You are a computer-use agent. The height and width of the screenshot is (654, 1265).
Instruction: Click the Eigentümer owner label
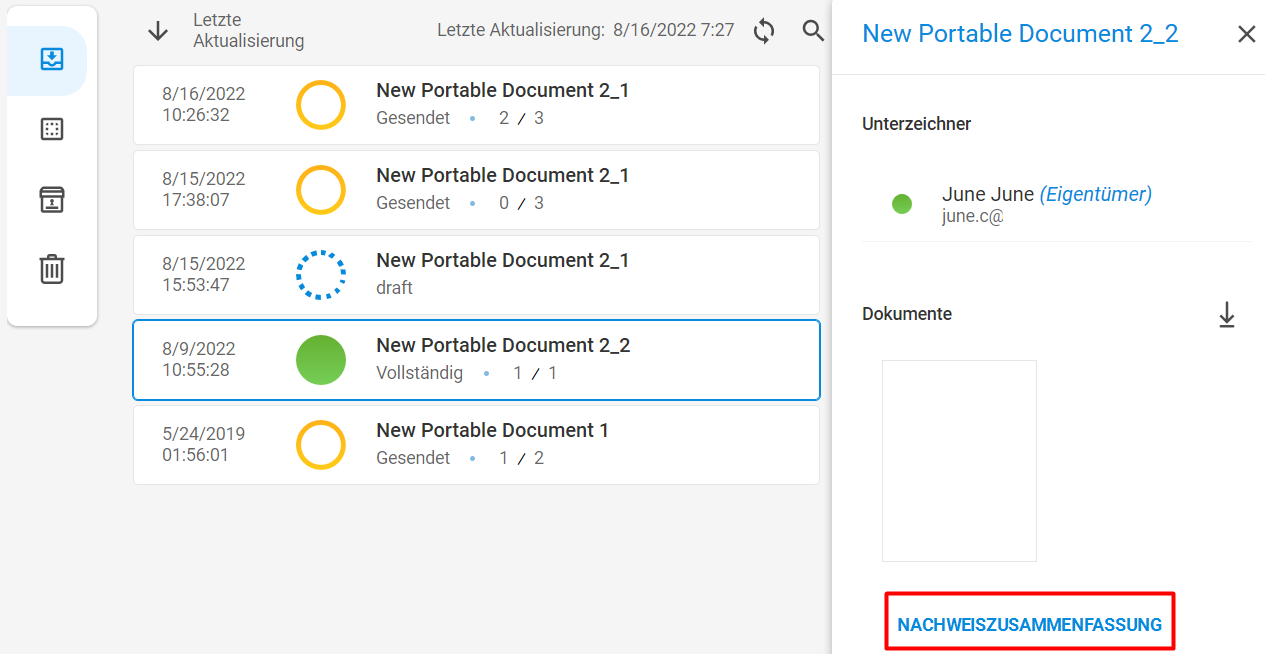tap(1096, 194)
